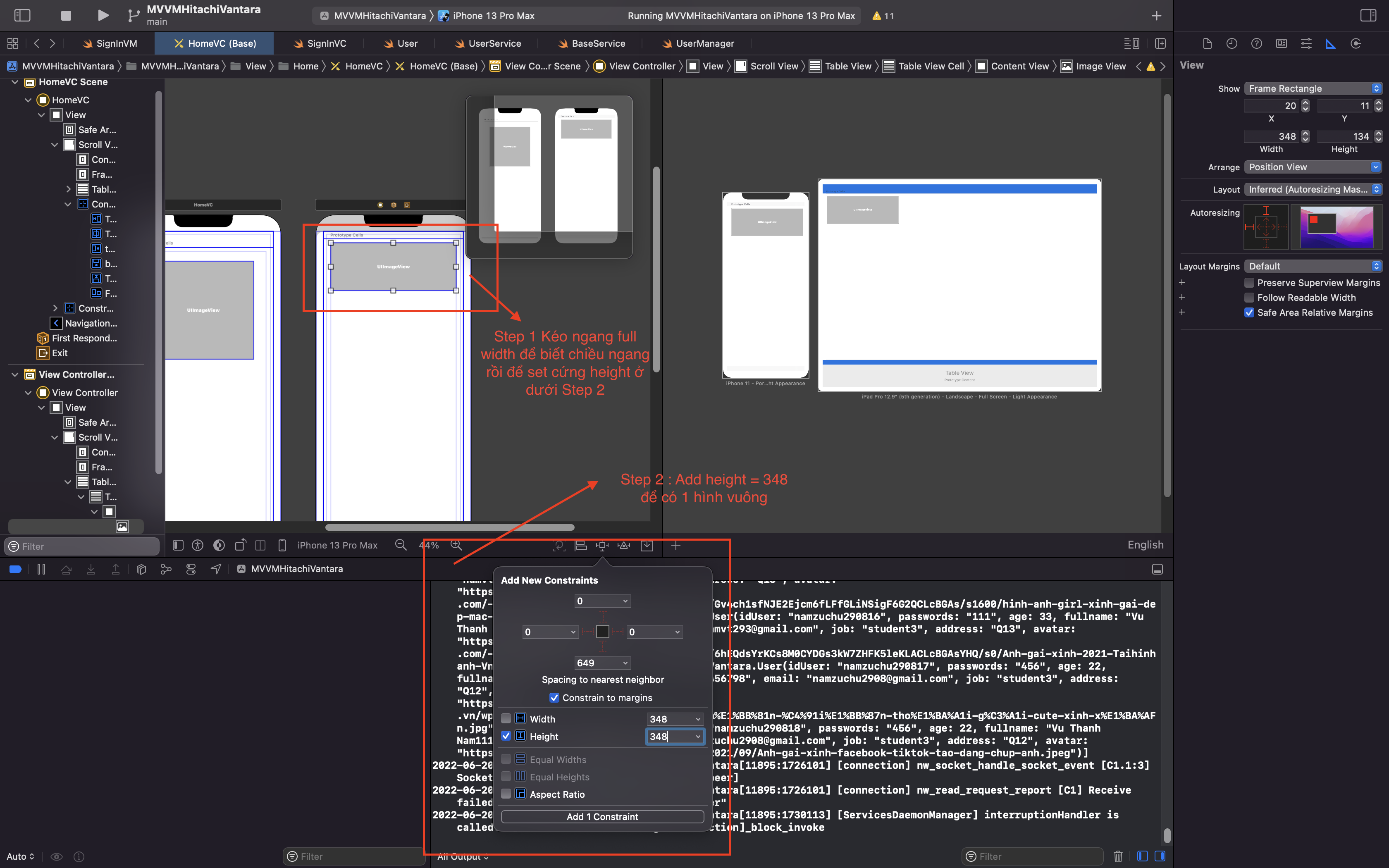Increment the Width stepper in inspector
Viewport: 1389px width, 868px height.
[x=1305, y=133]
